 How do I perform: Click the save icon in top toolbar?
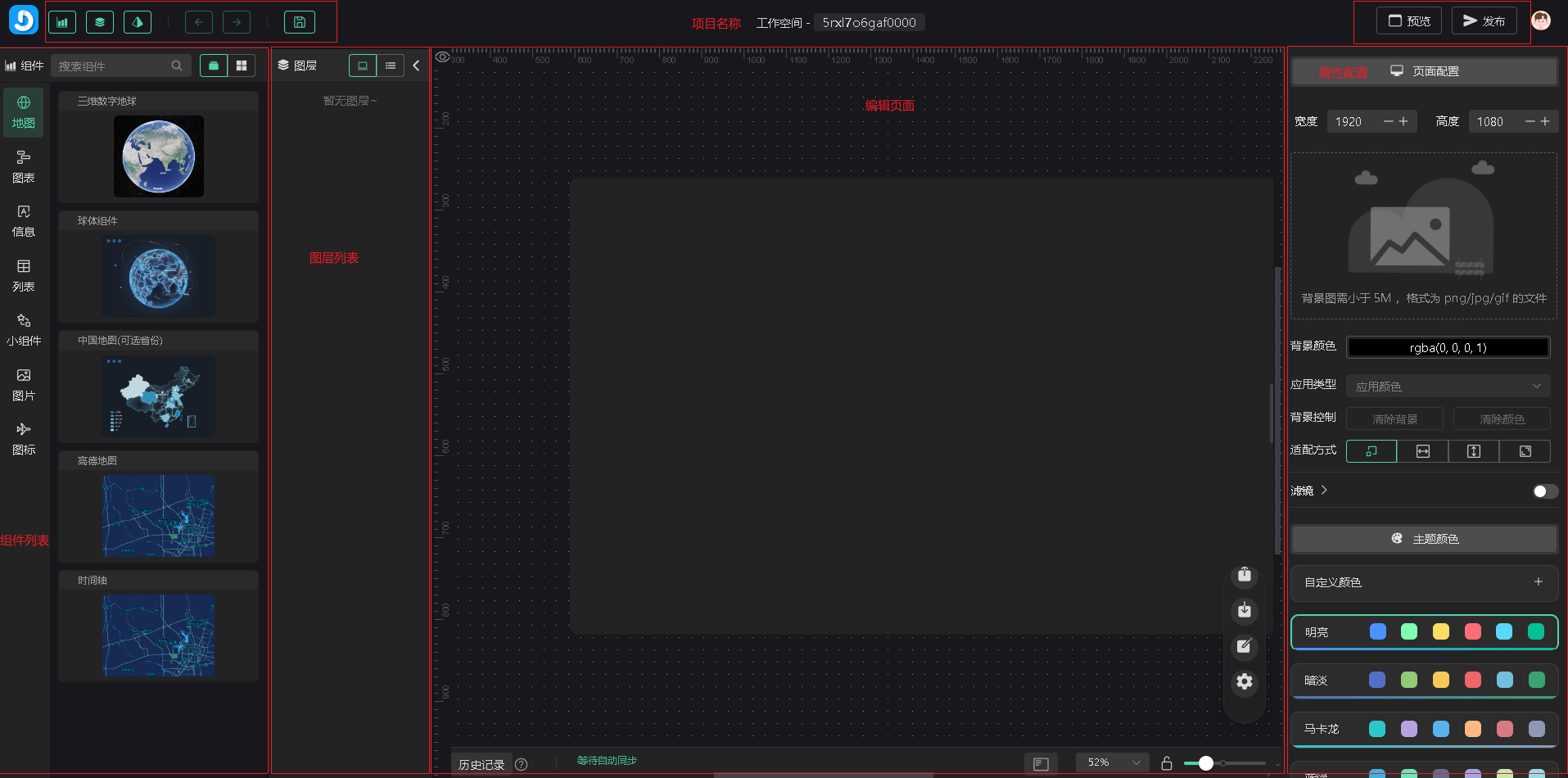click(299, 22)
